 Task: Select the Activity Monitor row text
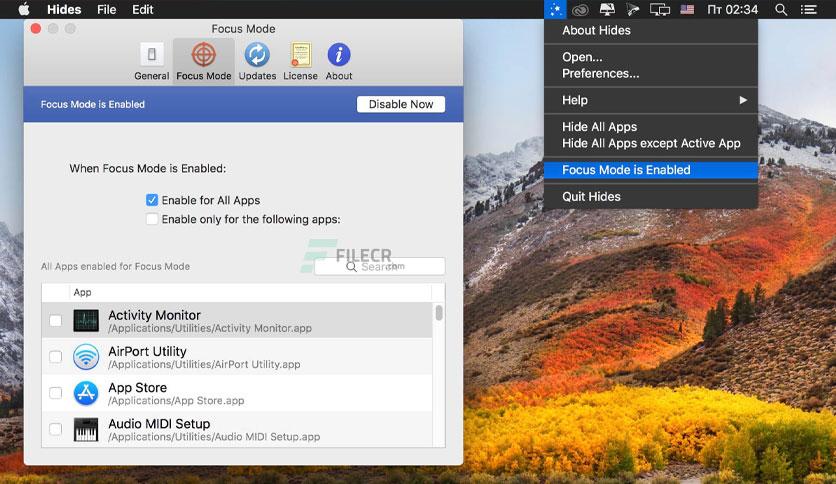click(210, 321)
